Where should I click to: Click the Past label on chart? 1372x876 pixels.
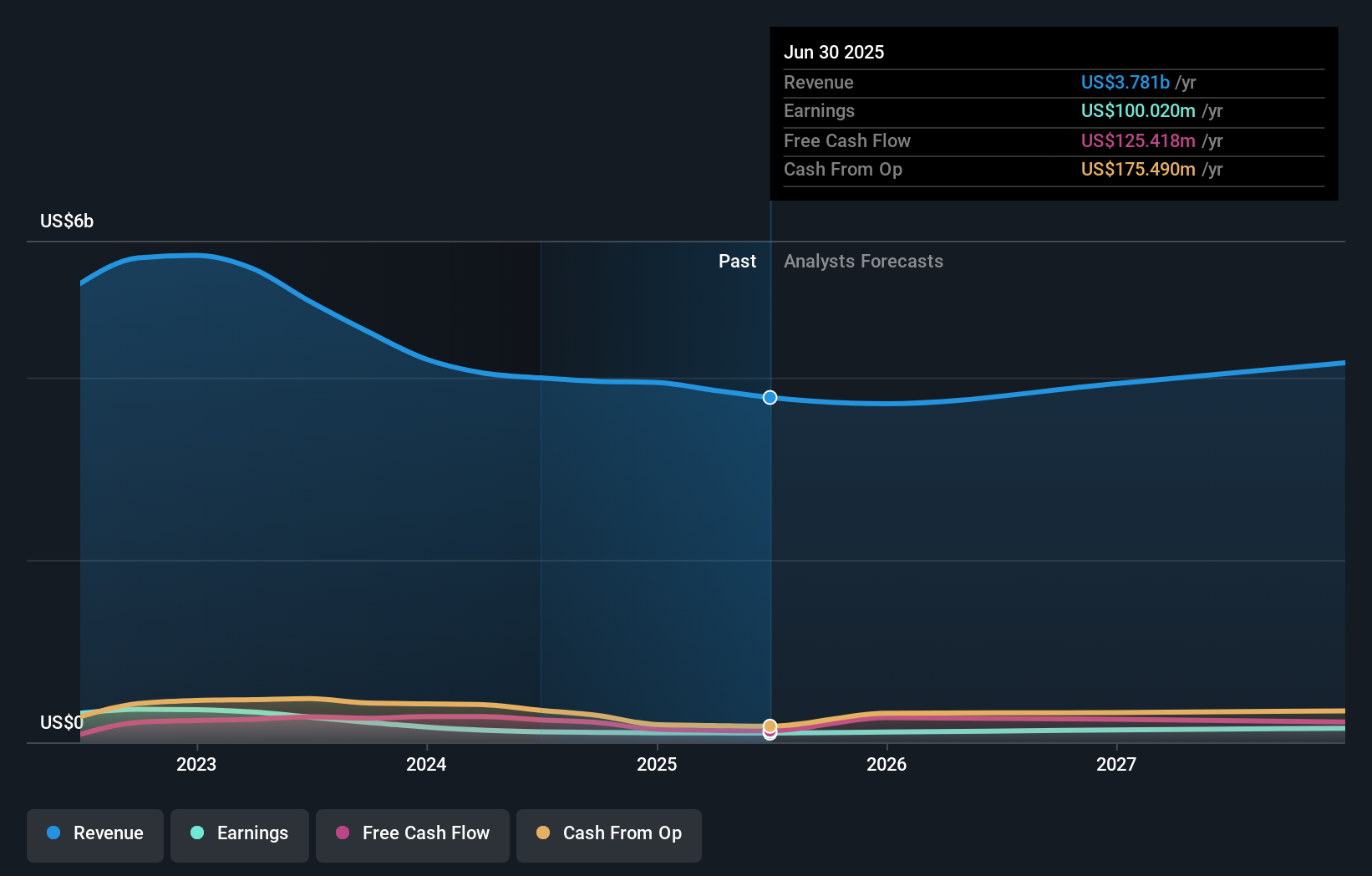[737, 261]
